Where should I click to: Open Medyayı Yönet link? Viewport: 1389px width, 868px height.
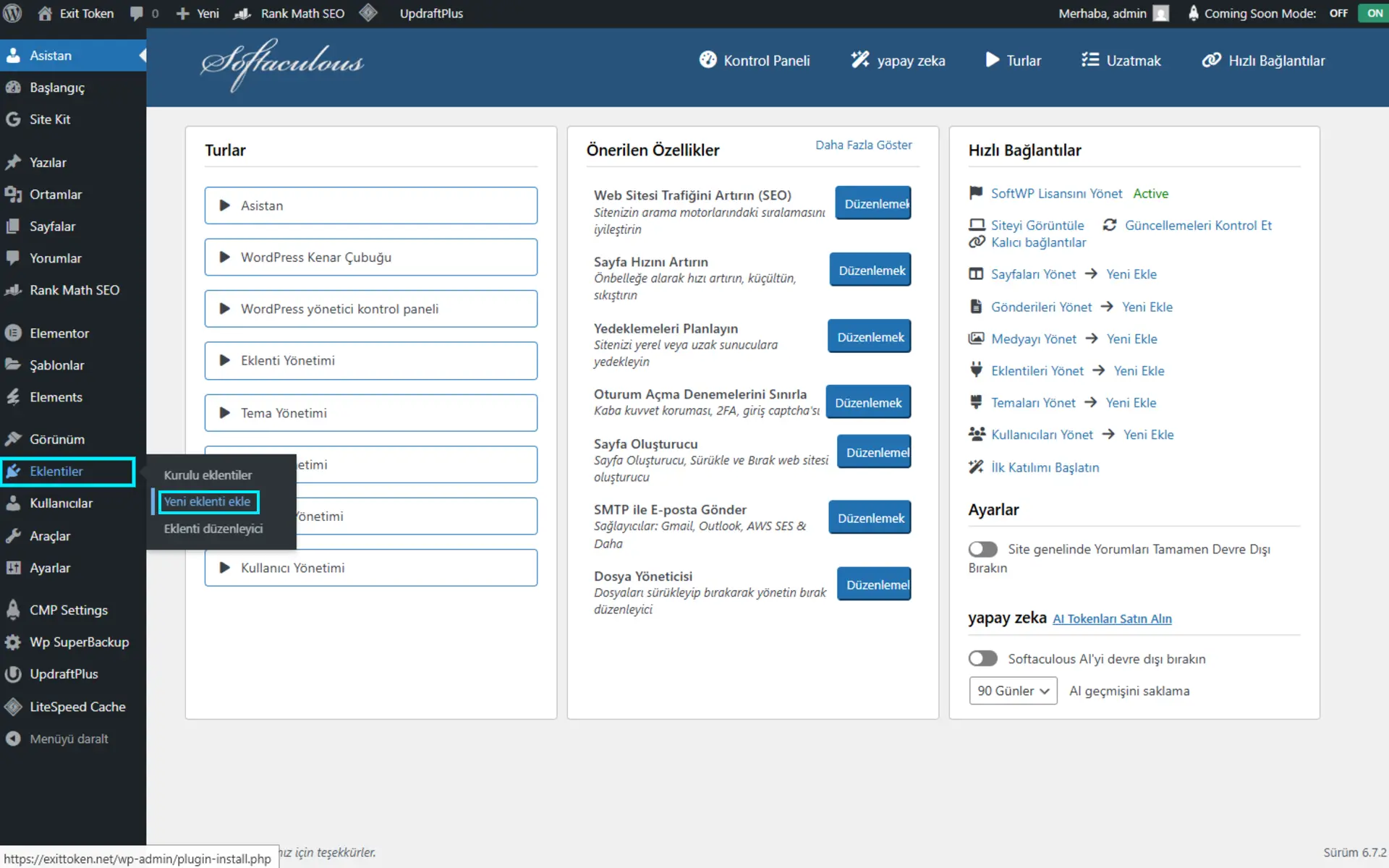tap(1034, 339)
